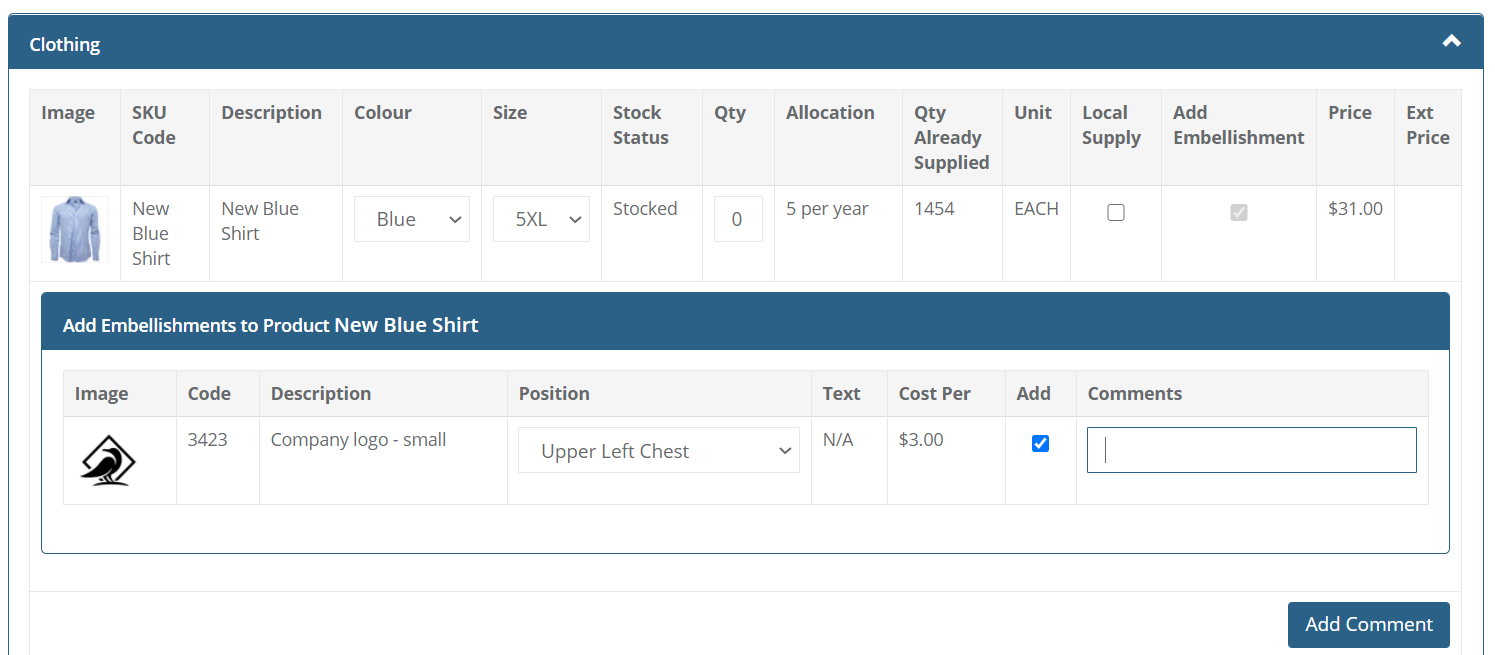Click the New Blue Shirt product thumbnail
The height and width of the screenshot is (655, 1495).
pyautogui.click(x=75, y=230)
